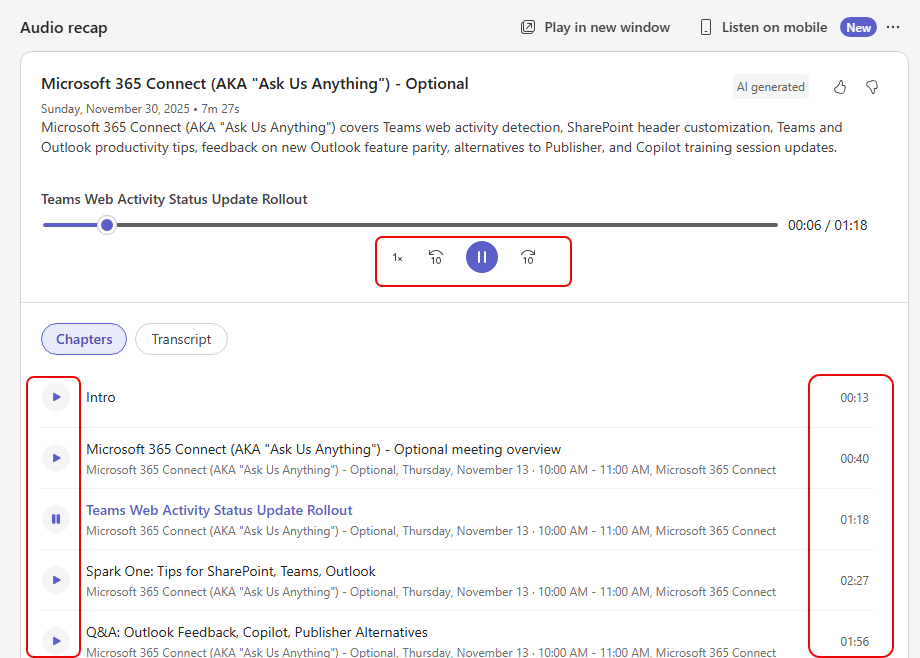
Task: Click the audio progress slider handle
Action: point(107,225)
